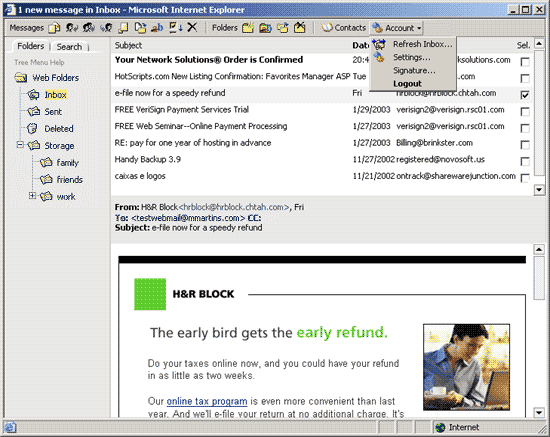Click message list scroll down arrow

[539, 190]
